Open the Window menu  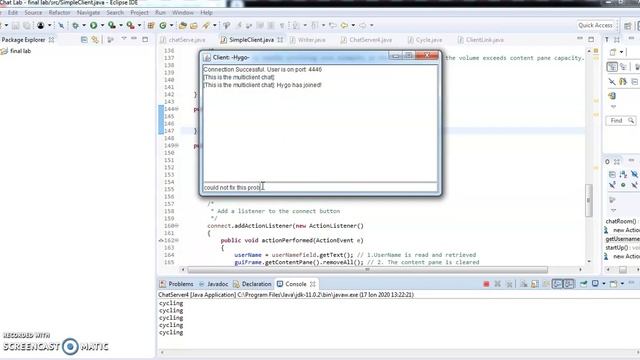[183, 13]
